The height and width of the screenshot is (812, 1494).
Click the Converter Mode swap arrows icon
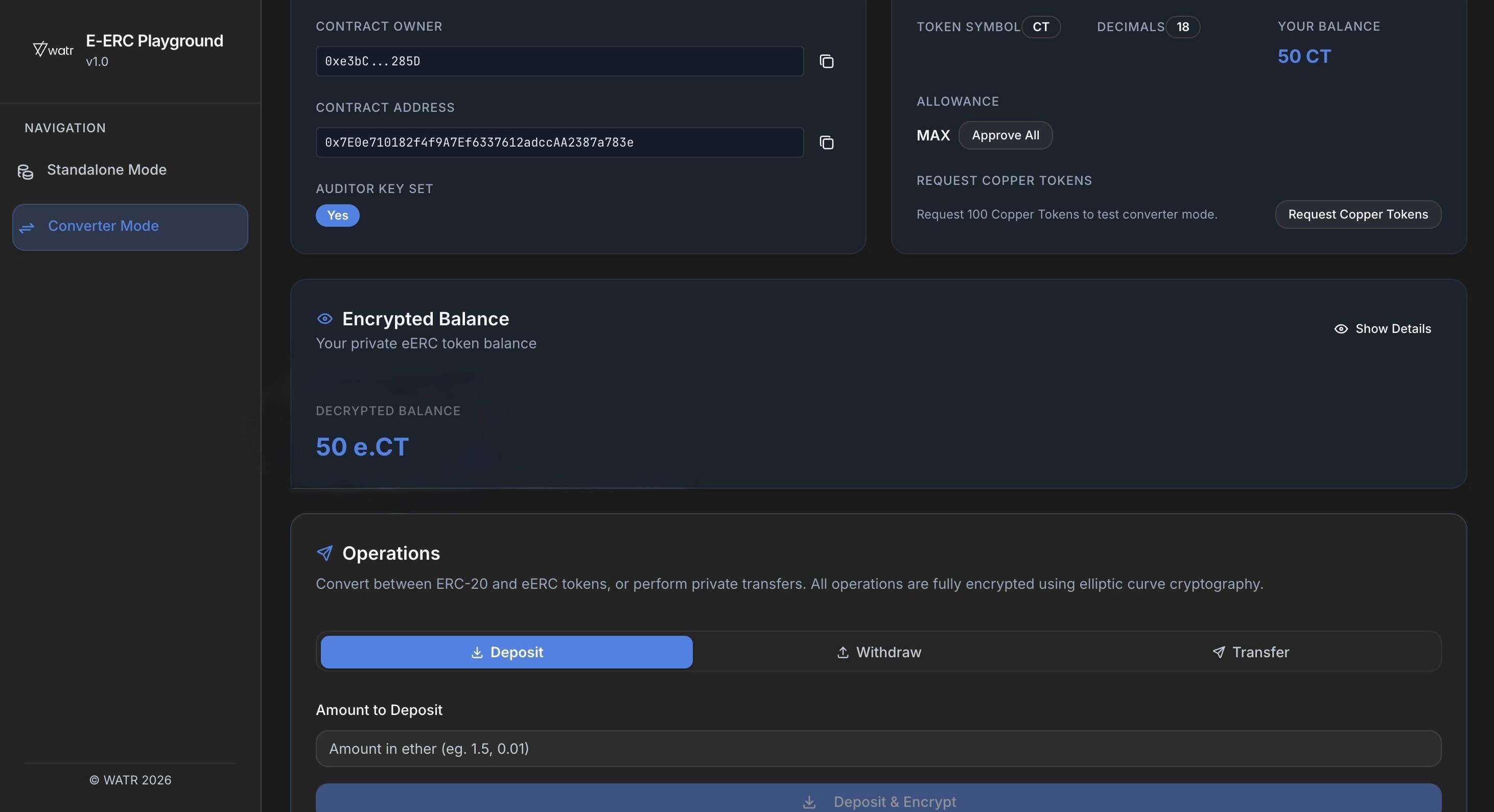tap(27, 228)
